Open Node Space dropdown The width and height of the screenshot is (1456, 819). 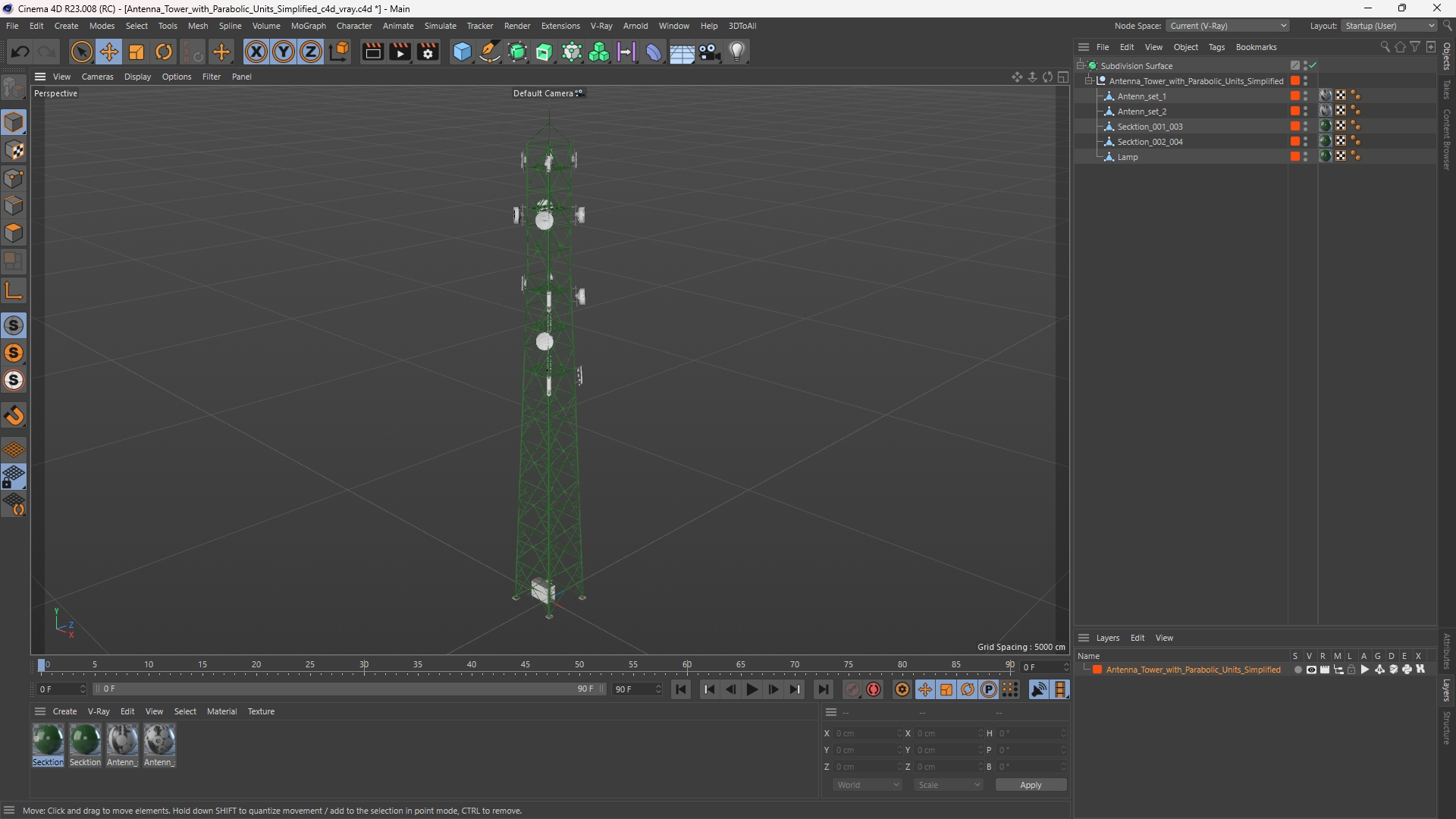1228,26
